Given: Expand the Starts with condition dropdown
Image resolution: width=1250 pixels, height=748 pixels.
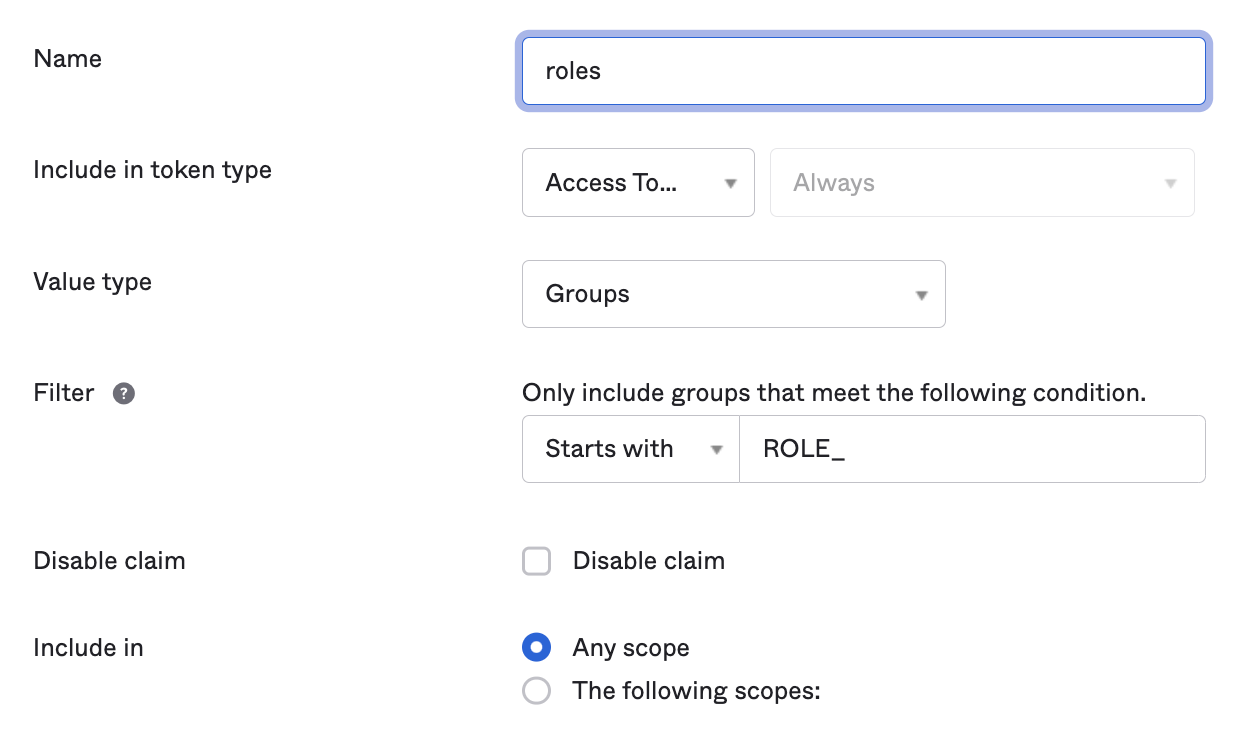Looking at the screenshot, I should (x=630, y=449).
